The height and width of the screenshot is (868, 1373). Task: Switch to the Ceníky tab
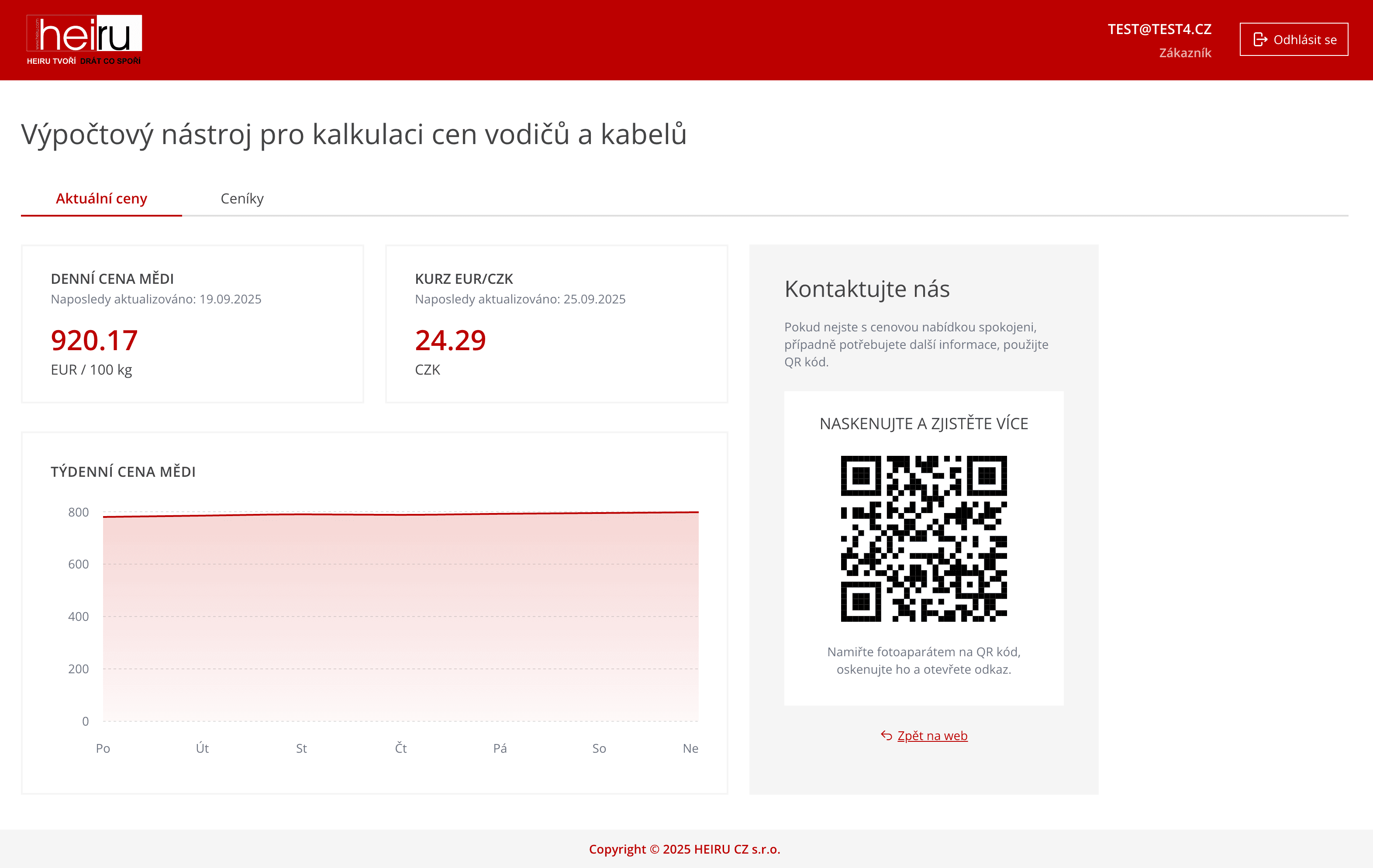(x=242, y=198)
